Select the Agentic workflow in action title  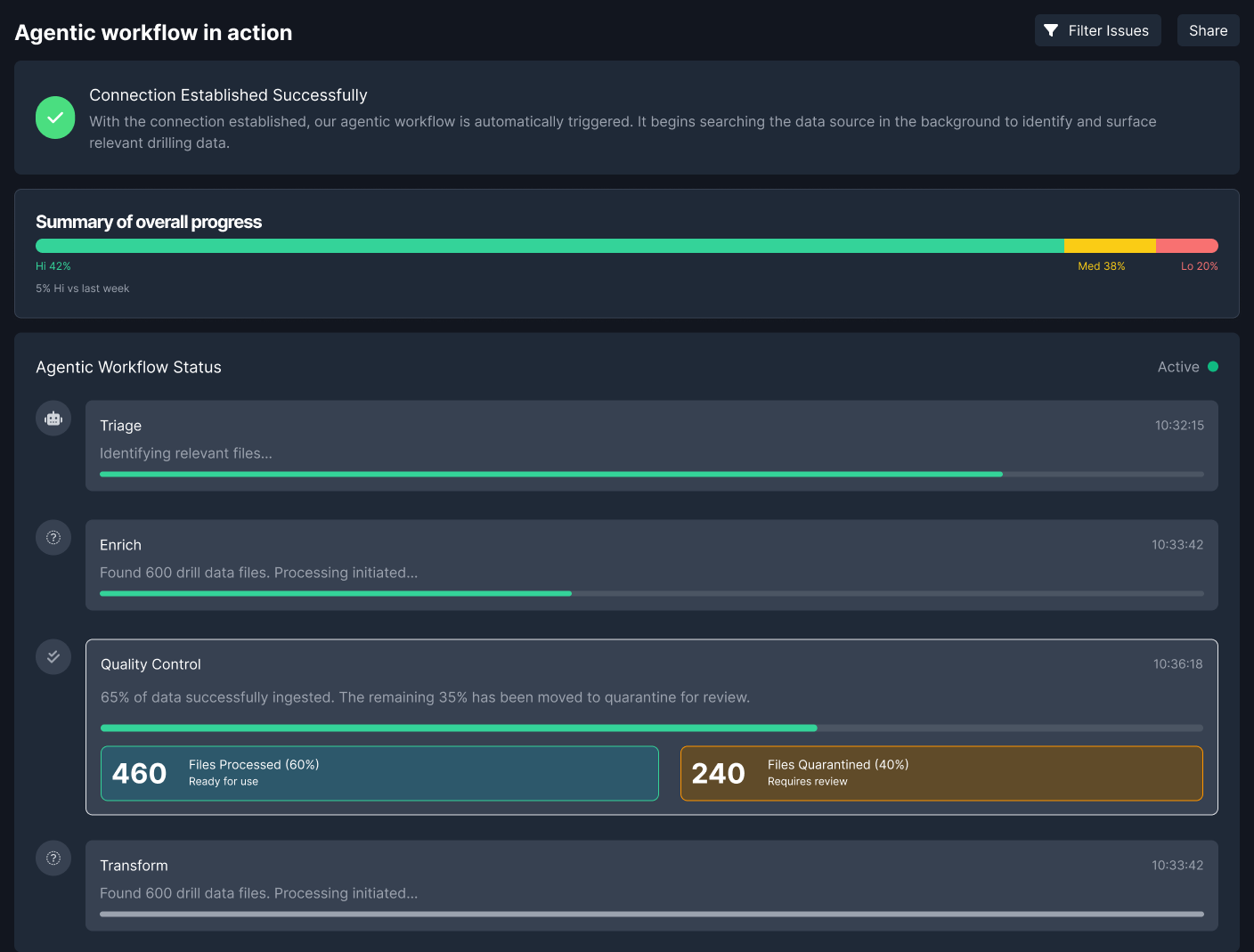[x=153, y=32]
